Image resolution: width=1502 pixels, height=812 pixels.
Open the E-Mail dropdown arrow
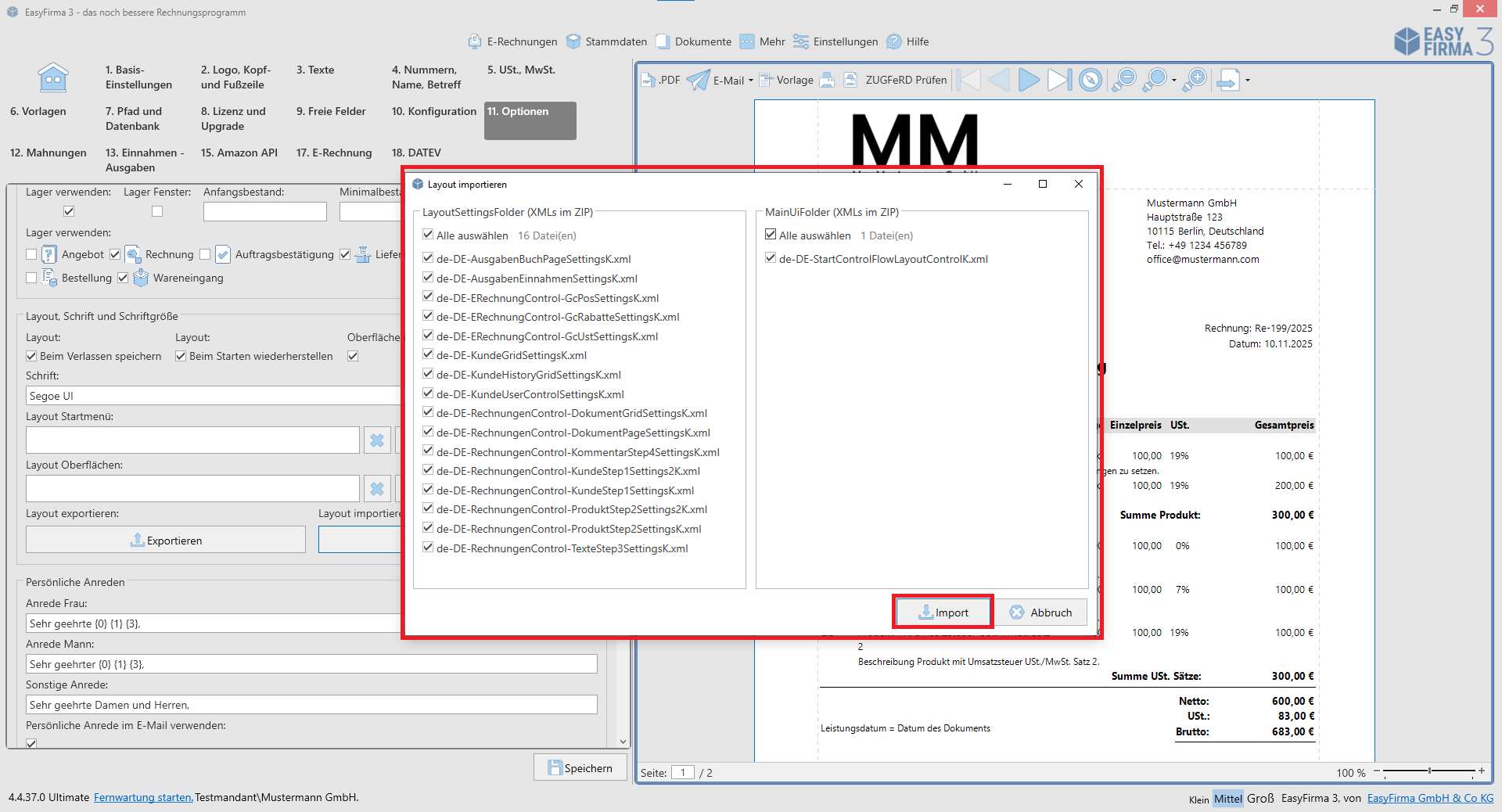tap(751, 81)
